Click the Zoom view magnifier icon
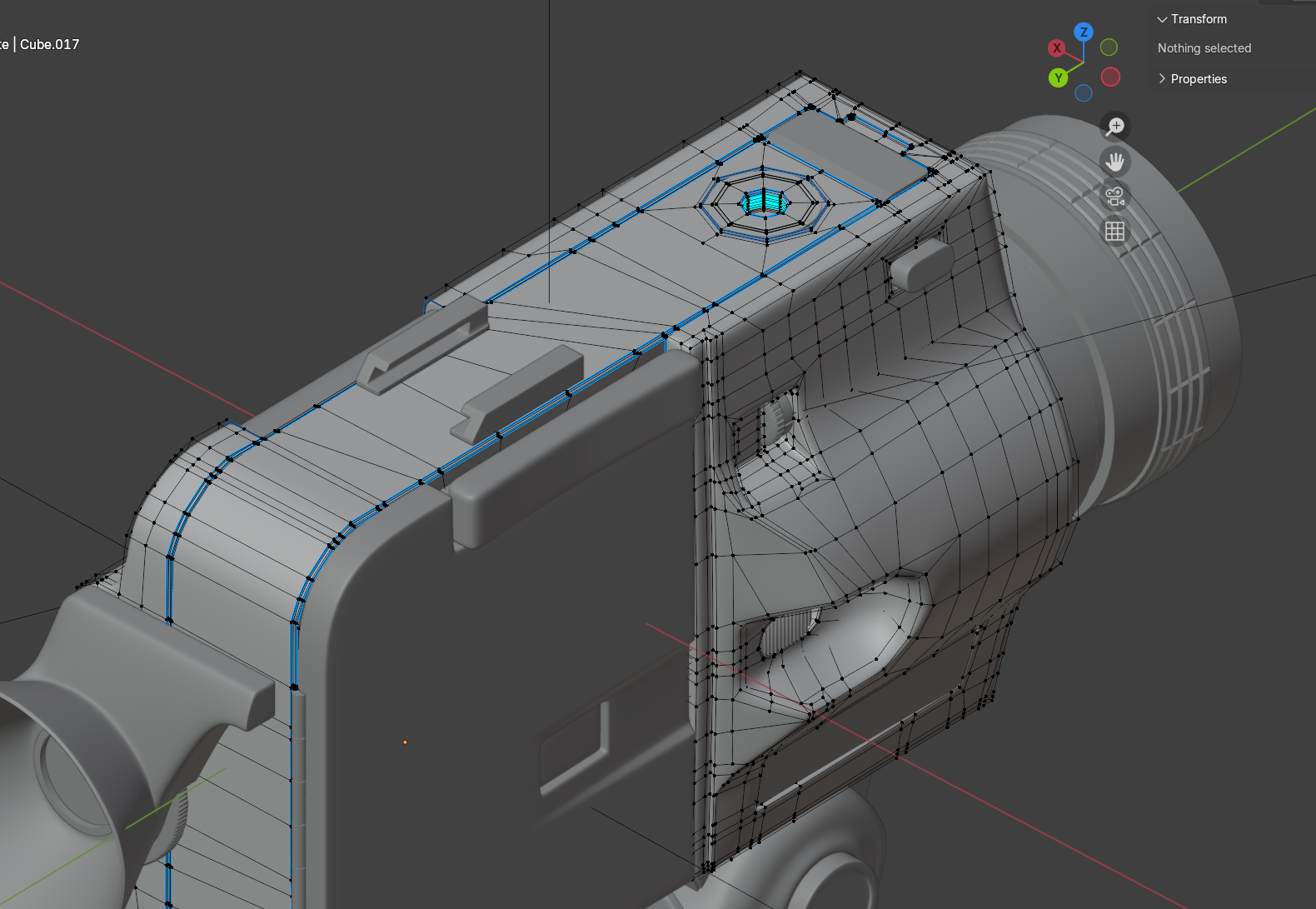Screen dimensions: 1316x909 point(1115,127)
